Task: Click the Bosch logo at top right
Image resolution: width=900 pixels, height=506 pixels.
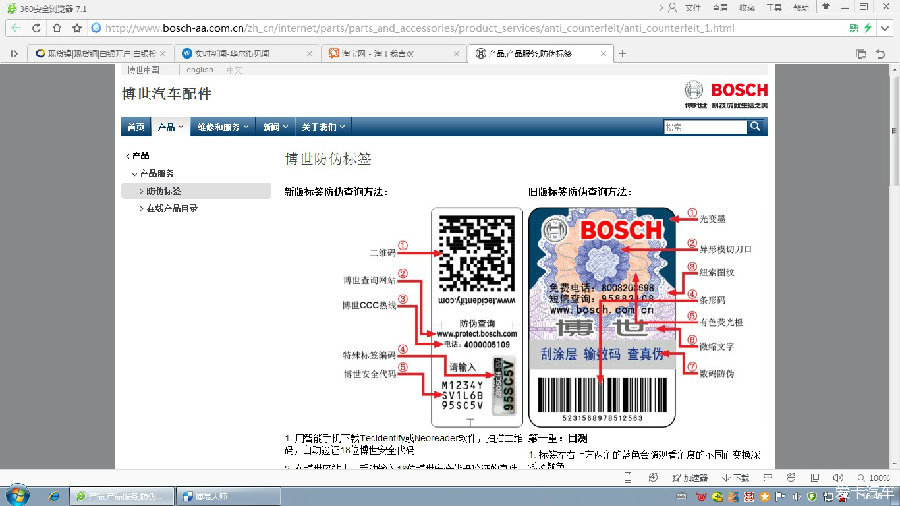Action: [x=726, y=94]
